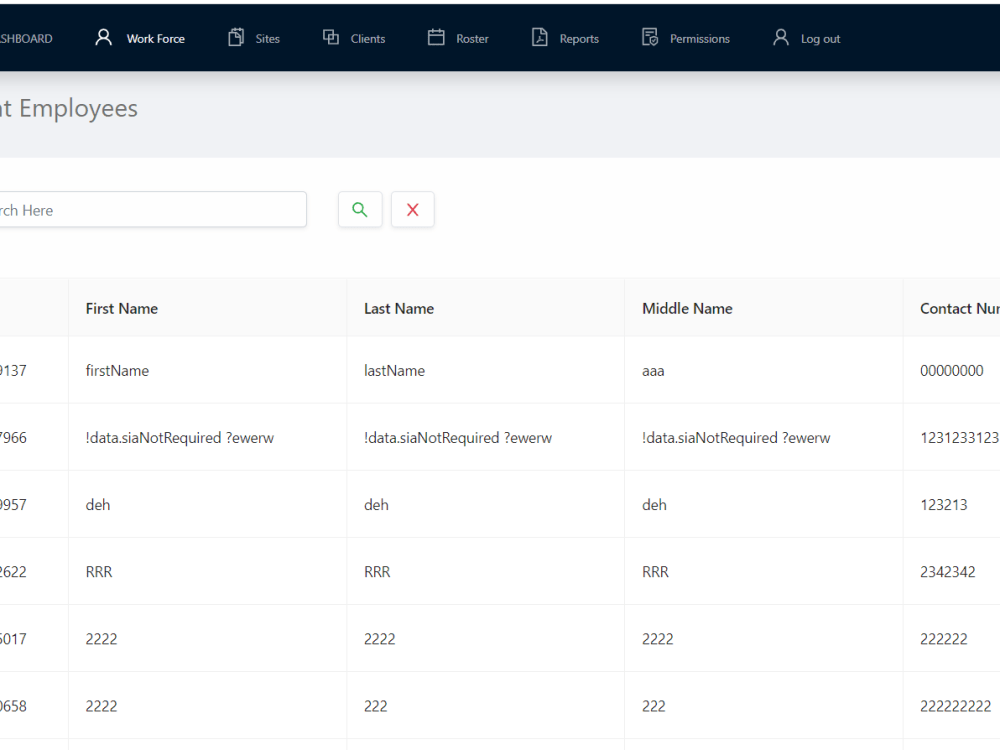Open the Work Force menu
Viewport: 1000px width, 750px height.
point(156,39)
